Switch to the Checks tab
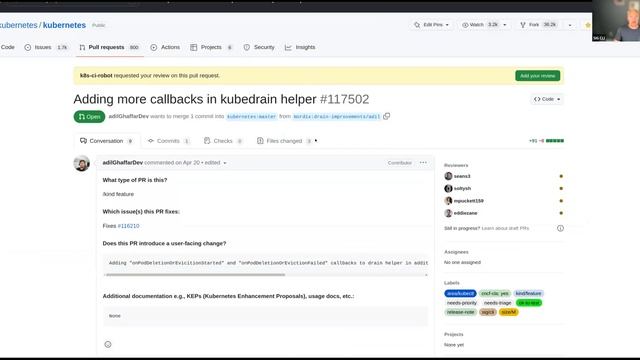The width and height of the screenshot is (640, 360). pos(223,141)
